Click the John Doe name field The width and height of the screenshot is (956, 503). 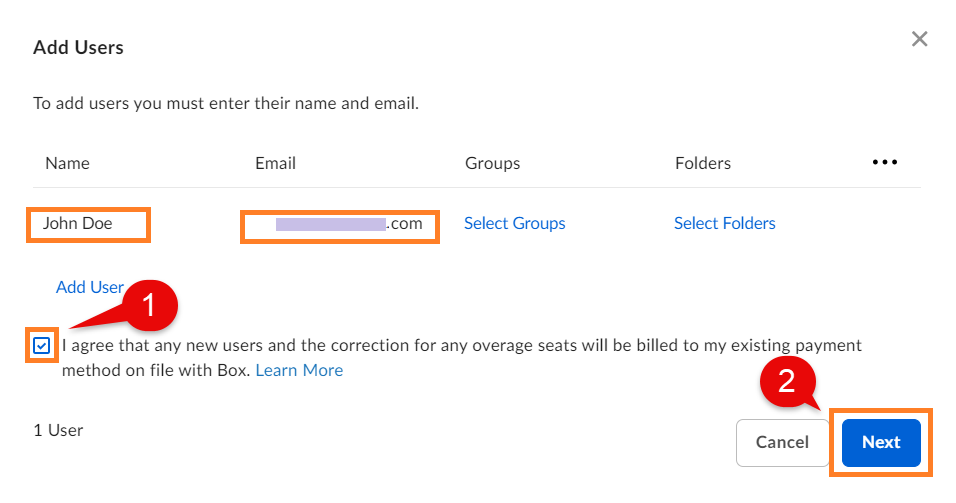[88, 224]
